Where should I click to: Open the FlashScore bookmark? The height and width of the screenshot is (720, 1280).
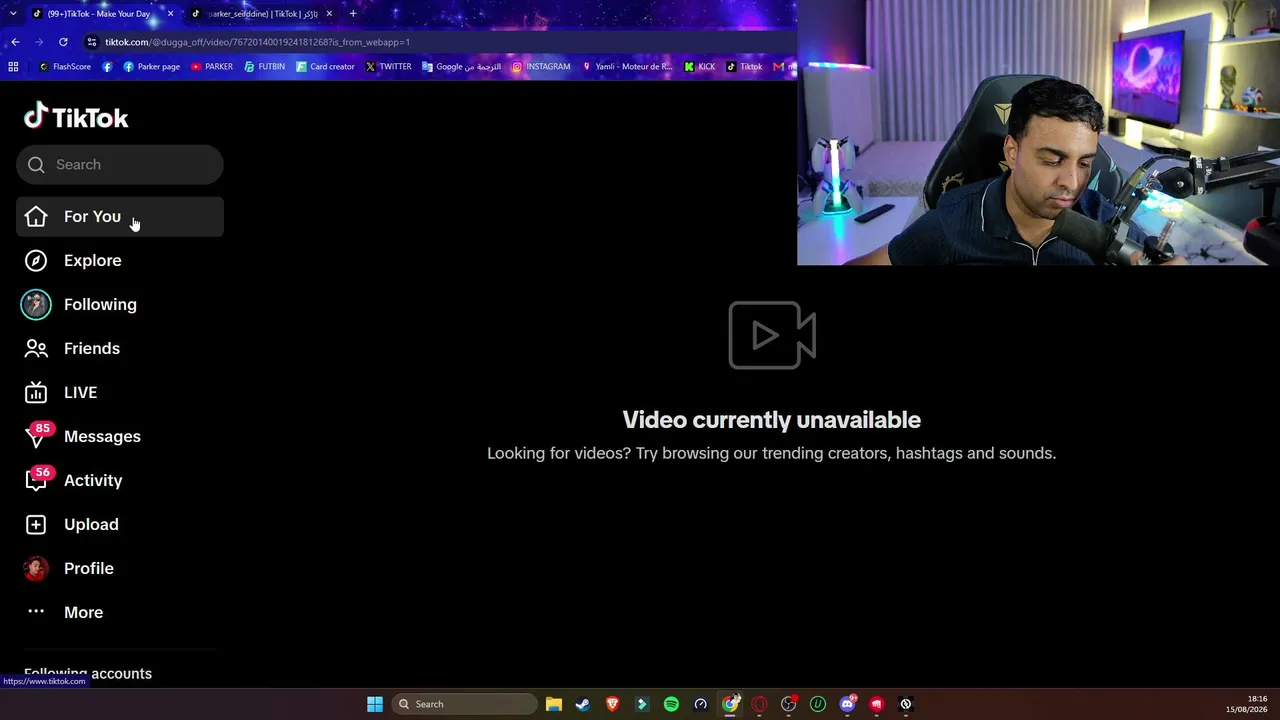point(65,67)
